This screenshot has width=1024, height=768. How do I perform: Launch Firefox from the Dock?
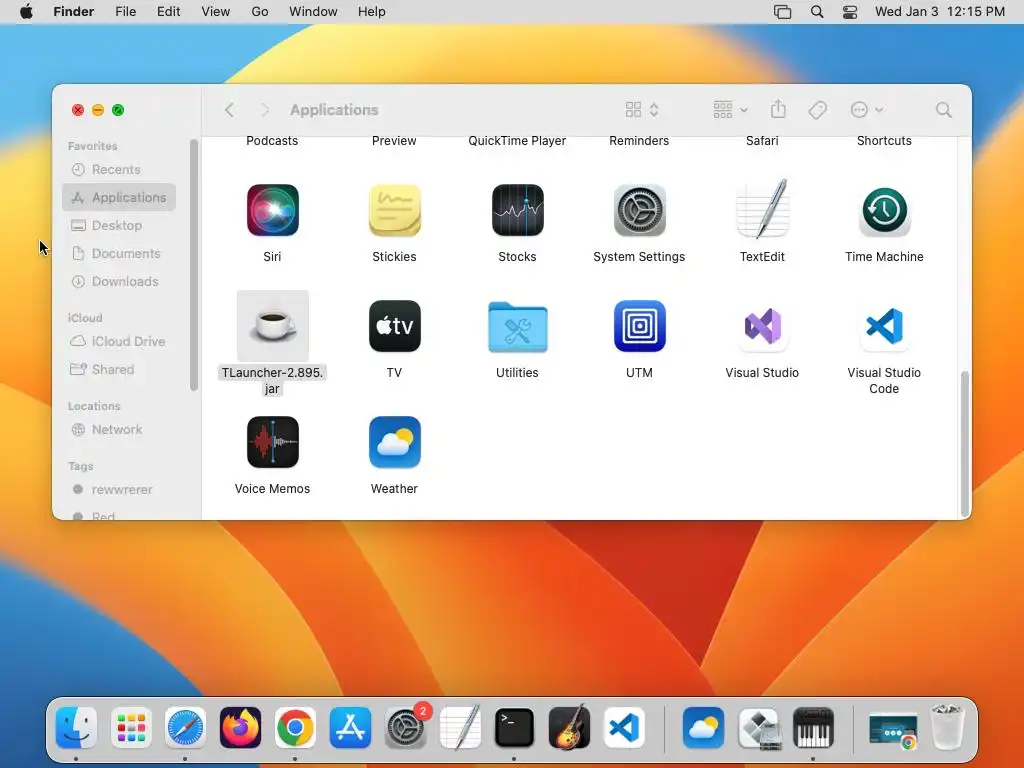240,728
